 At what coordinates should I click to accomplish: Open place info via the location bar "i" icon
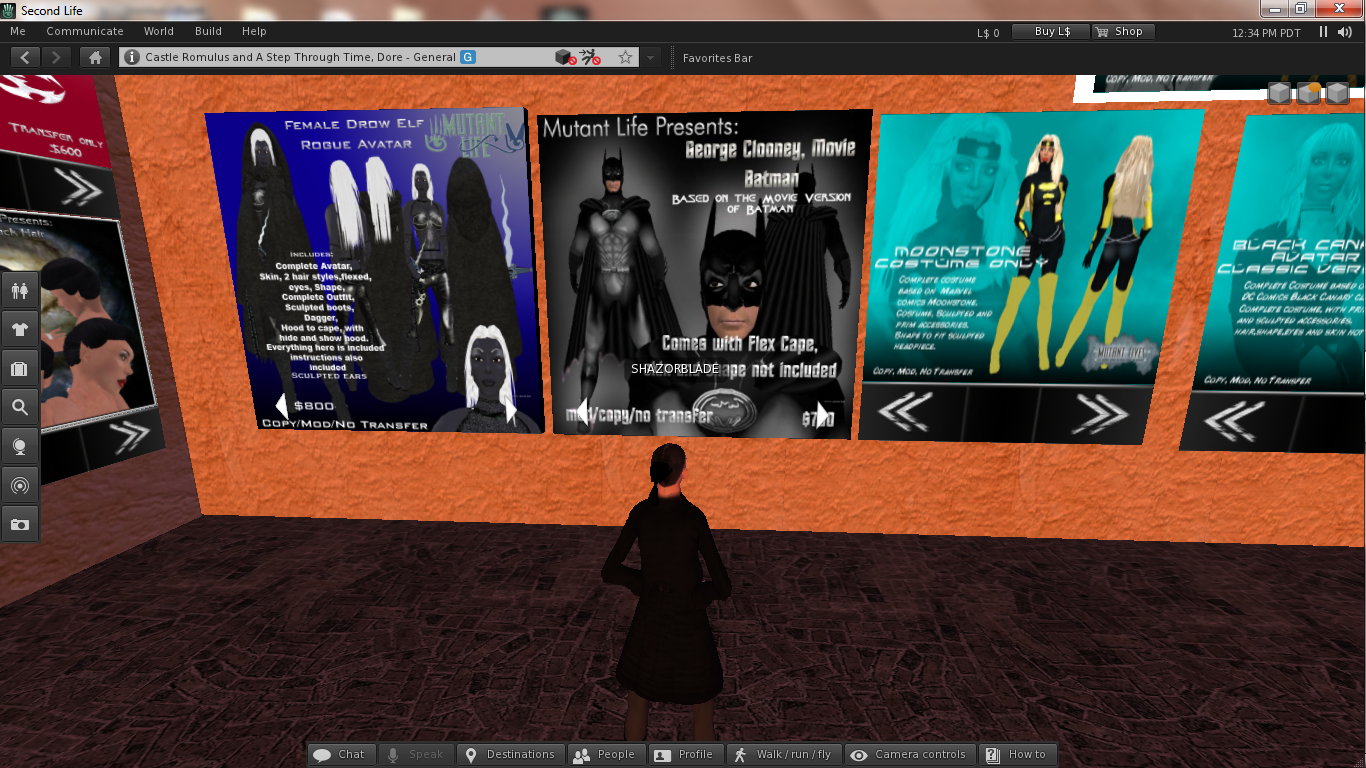coord(132,57)
